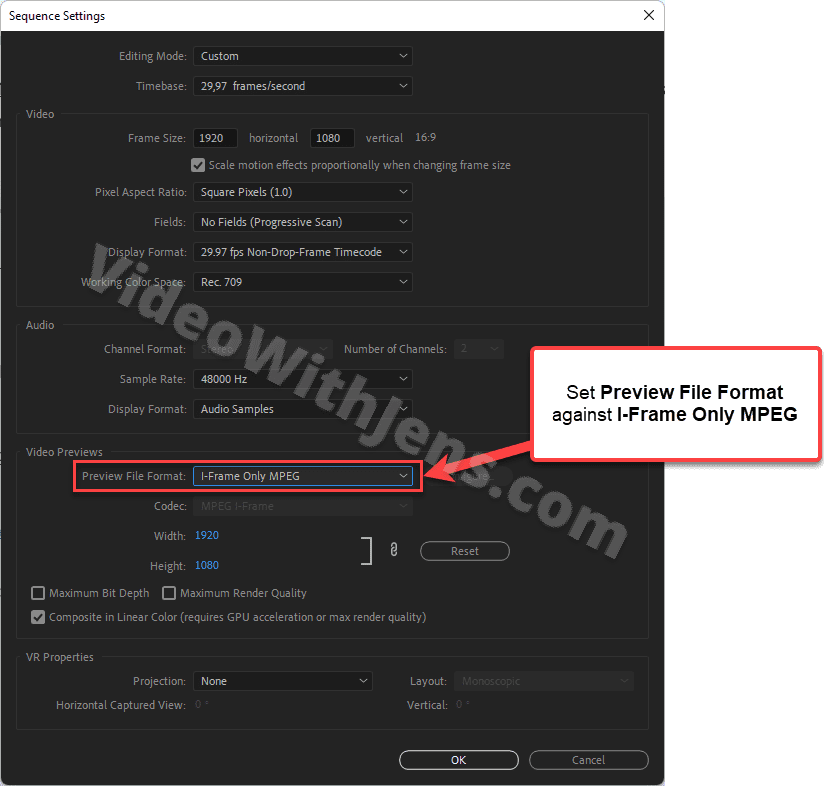824x786 pixels.
Task: Toggle Scale motion effects proportionally checkbox
Action: (198, 165)
